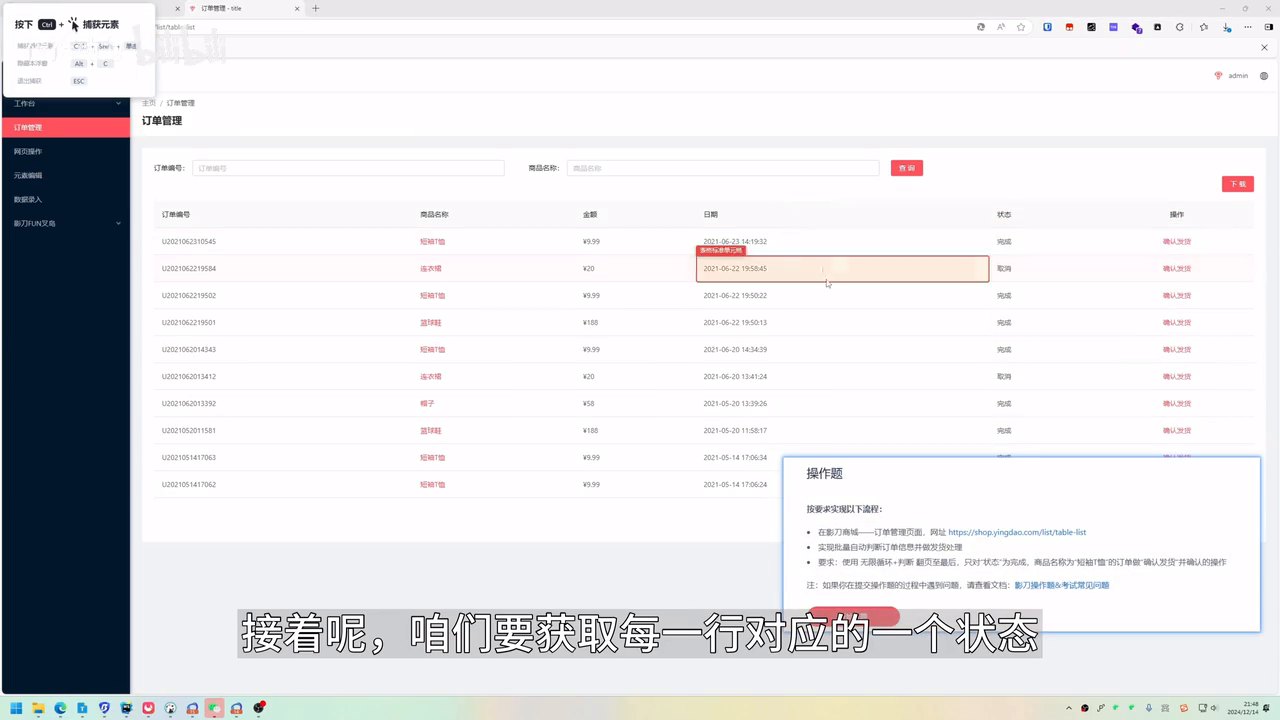Open the browser settings and more menu
The image size is (1280, 720).
1248,27
